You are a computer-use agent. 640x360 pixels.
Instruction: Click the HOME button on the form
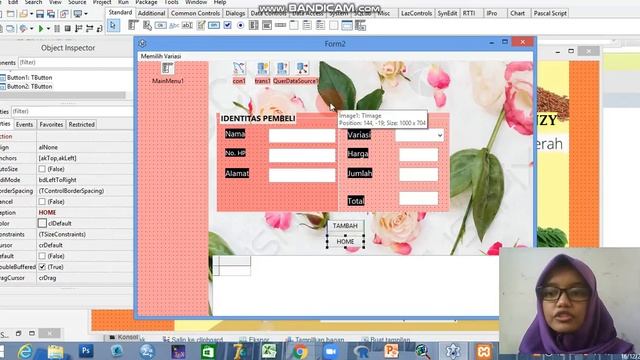345,242
